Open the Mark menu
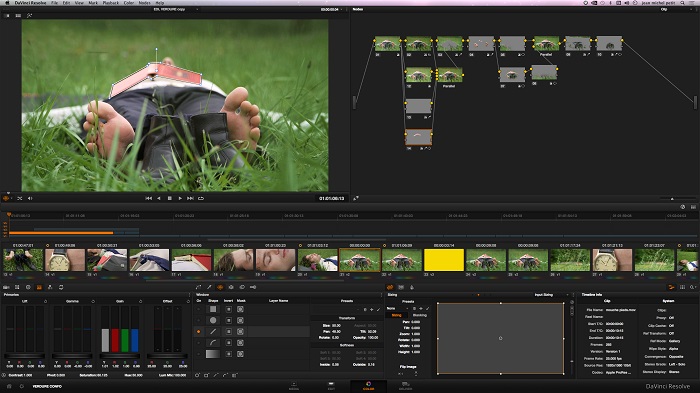 click(x=93, y=3)
